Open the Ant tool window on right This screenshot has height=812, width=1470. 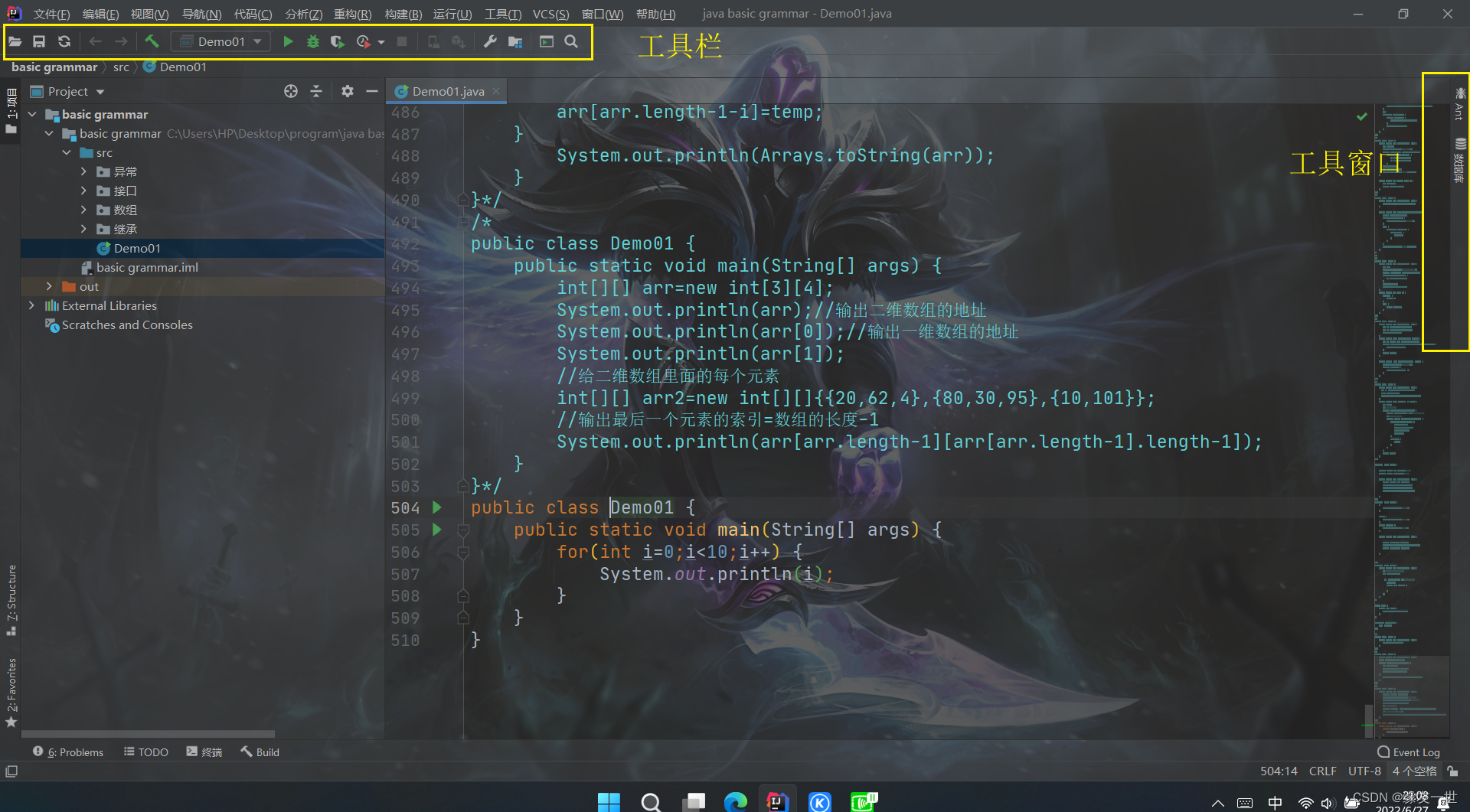(x=1459, y=103)
